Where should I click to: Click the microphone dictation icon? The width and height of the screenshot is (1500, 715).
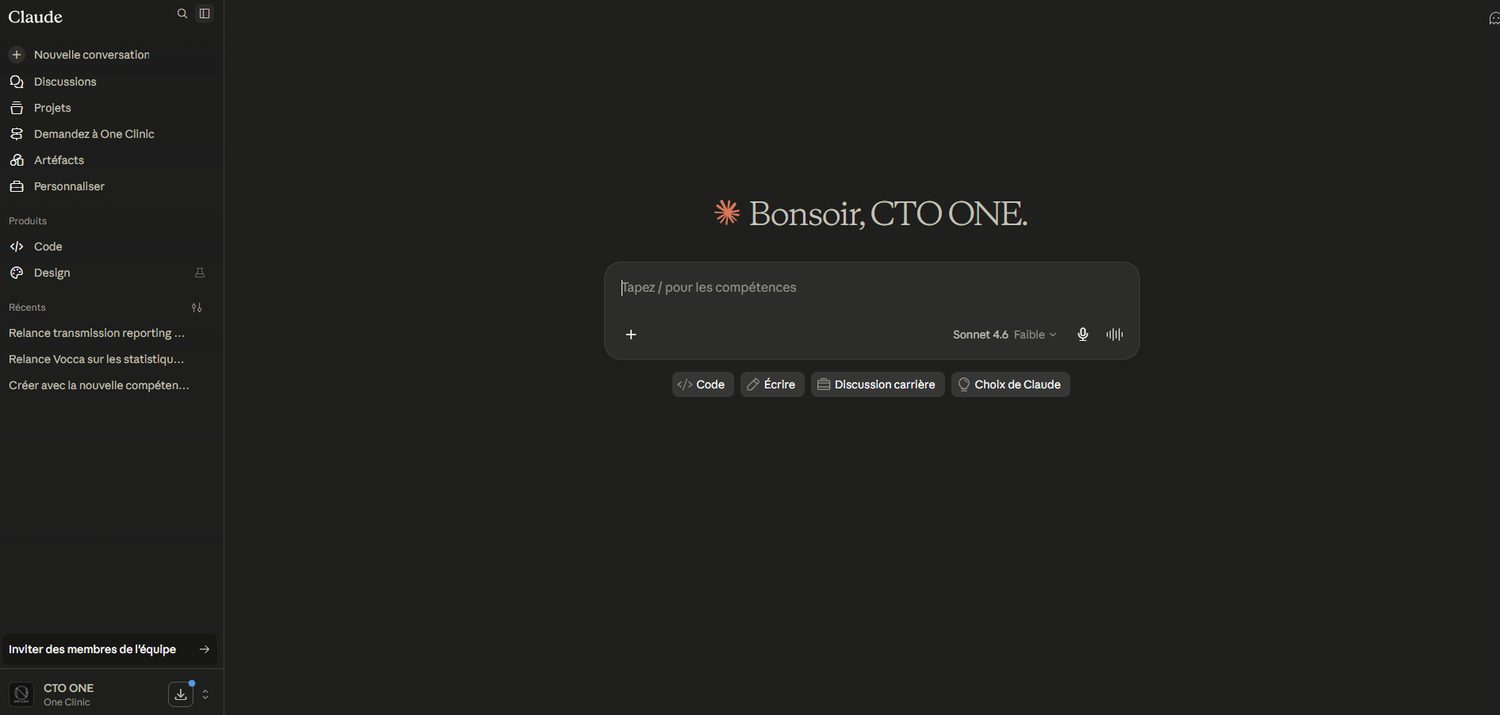pyautogui.click(x=1082, y=335)
